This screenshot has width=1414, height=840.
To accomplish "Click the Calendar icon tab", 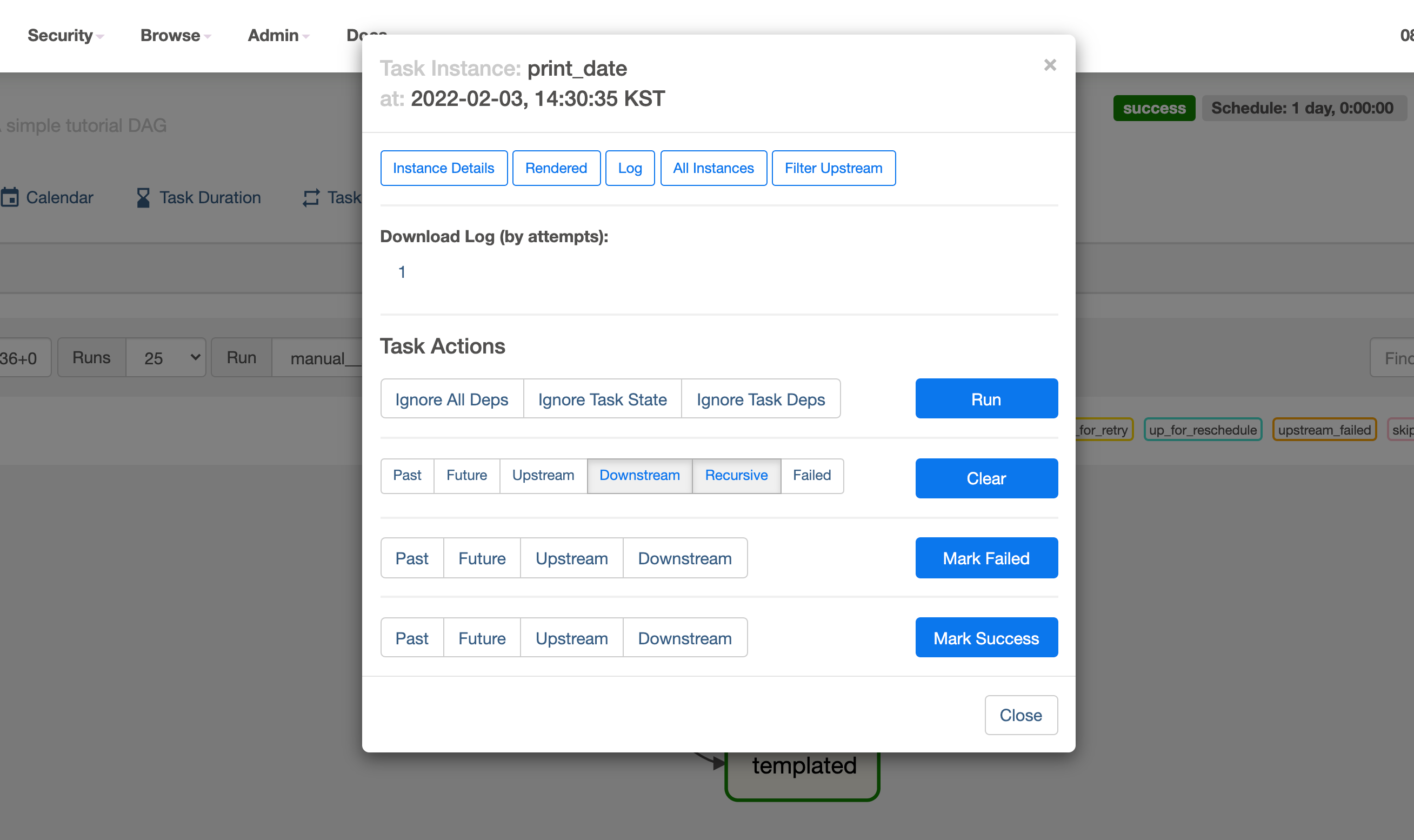I will tap(10, 197).
